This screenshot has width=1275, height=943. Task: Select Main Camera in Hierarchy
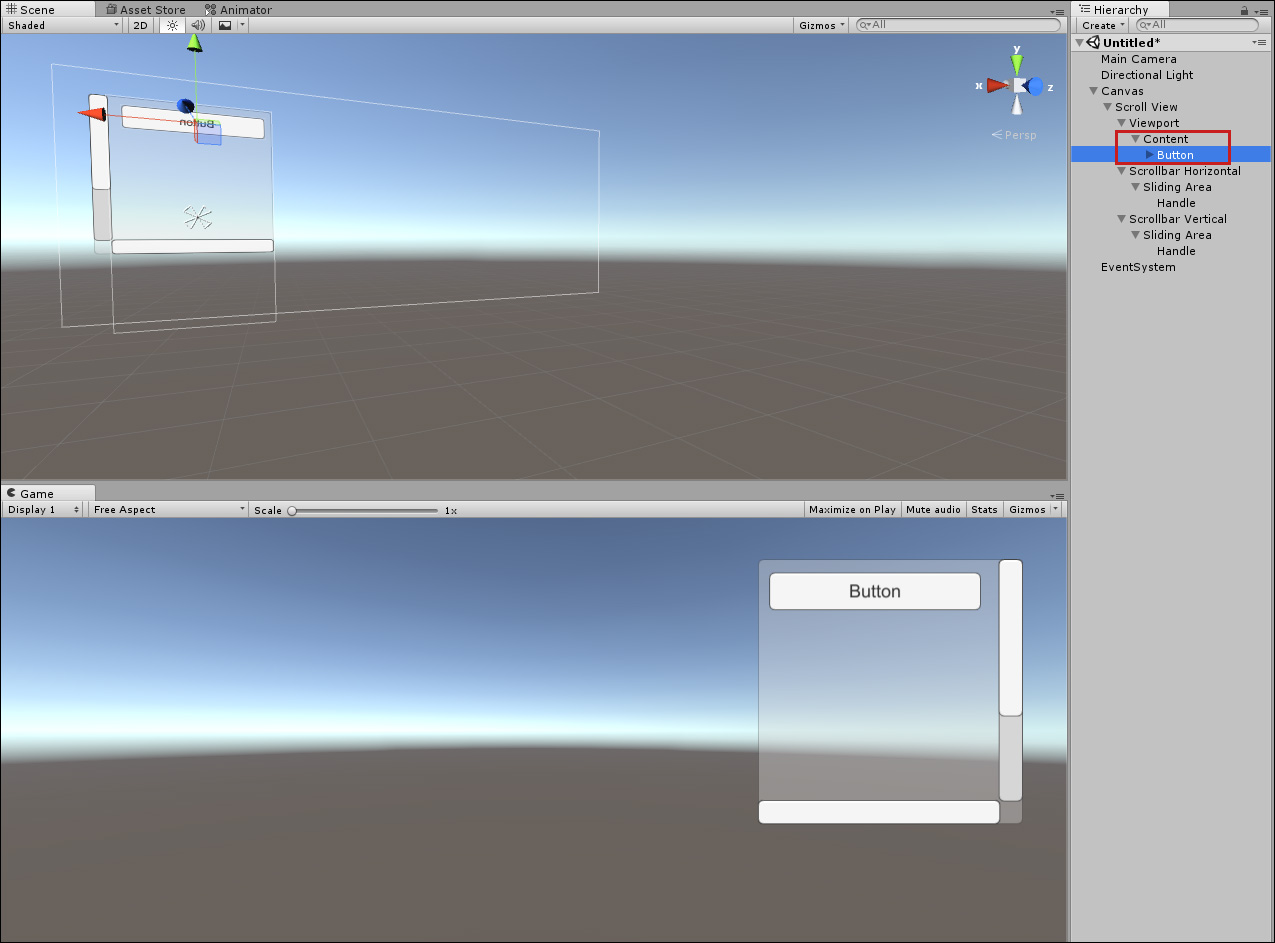1139,59
